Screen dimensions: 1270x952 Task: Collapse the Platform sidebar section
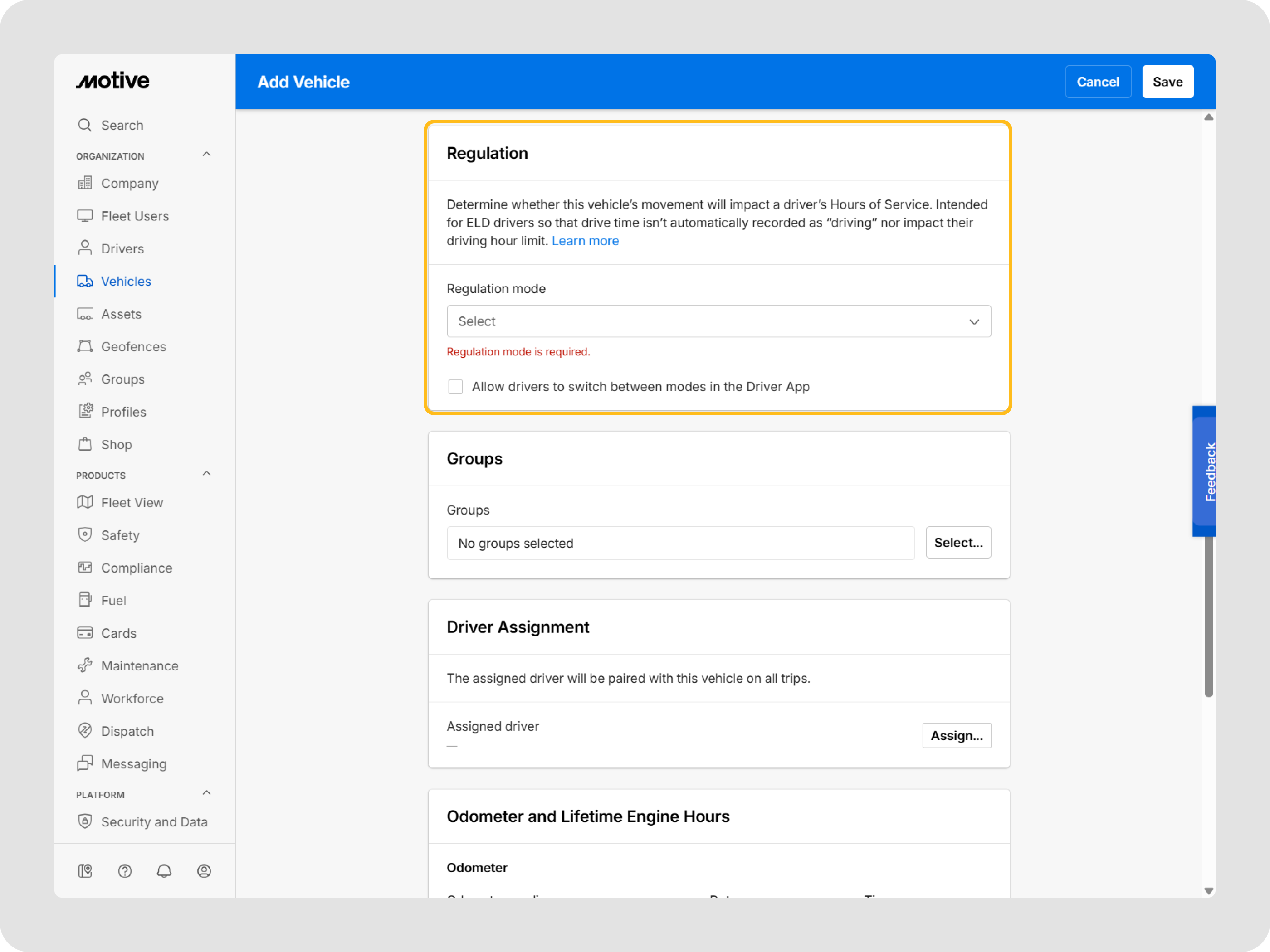[x=207, y=792]
